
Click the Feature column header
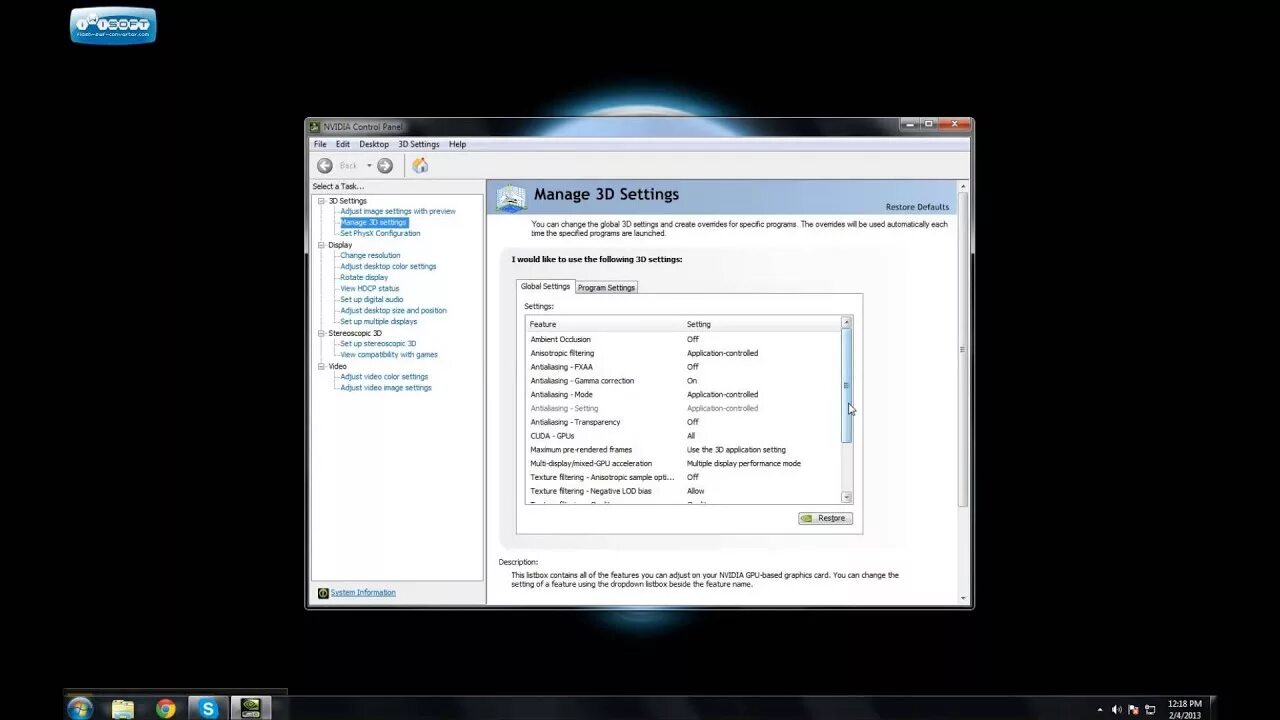click(x=604, y=324)
